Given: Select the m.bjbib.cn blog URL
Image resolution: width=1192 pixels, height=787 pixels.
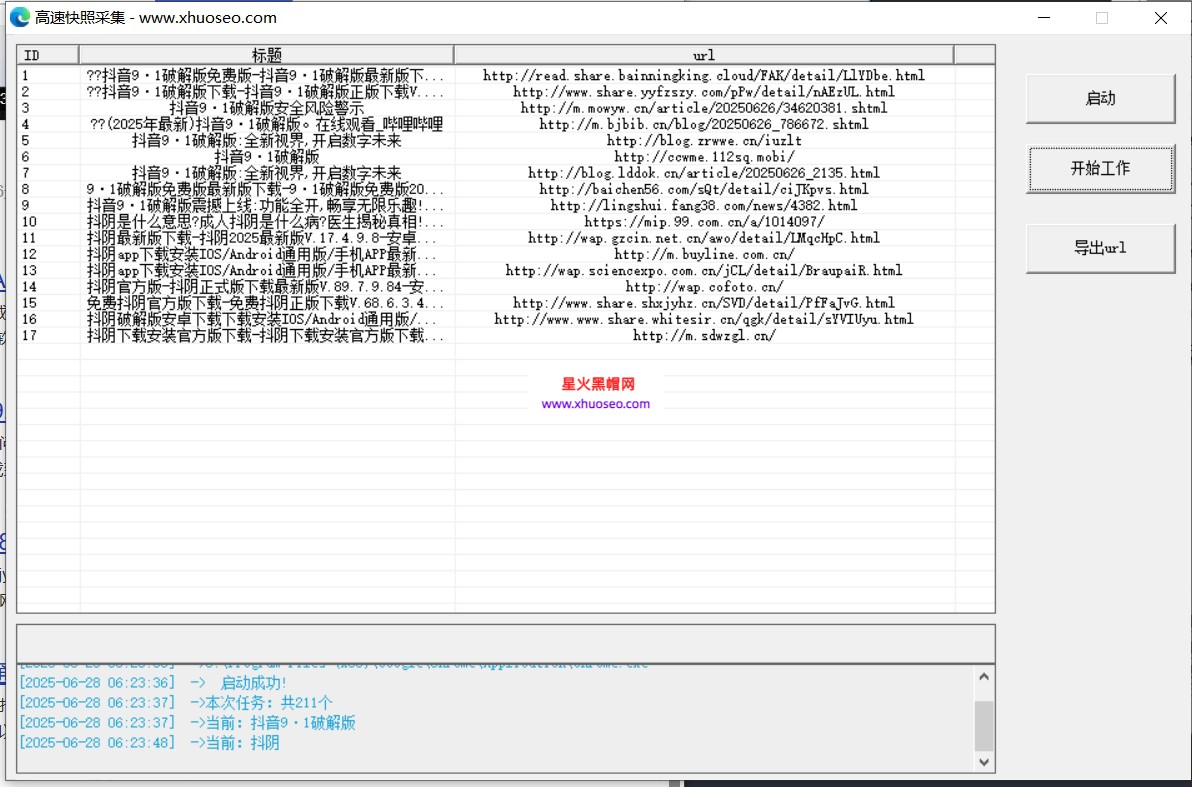Looking at the screenshot, I should coord(704,125).
